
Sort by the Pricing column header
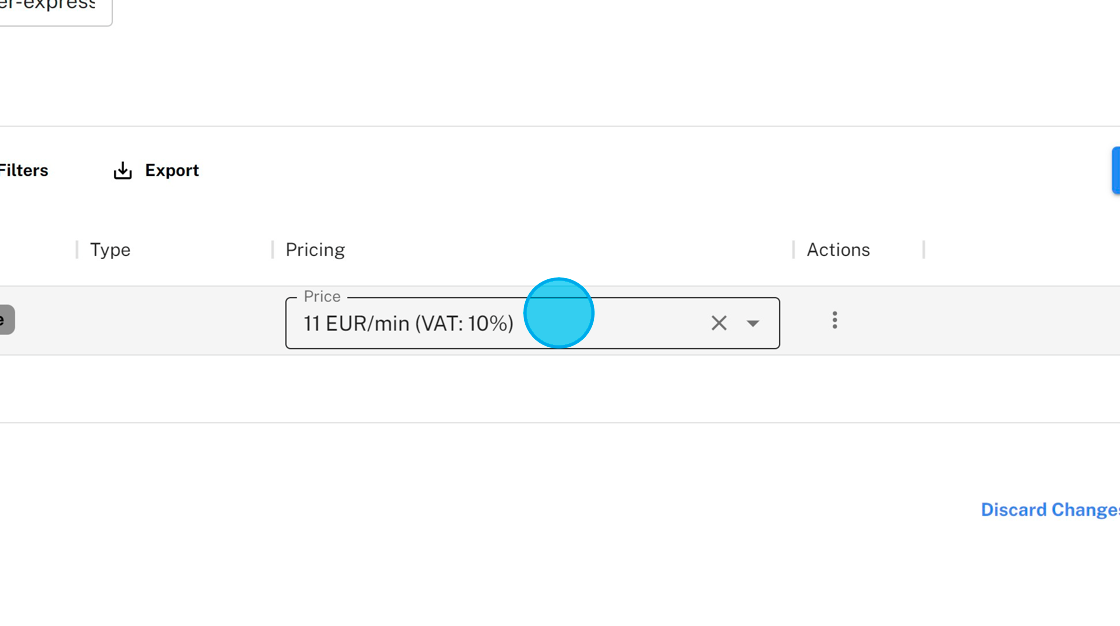coord(315,250)
